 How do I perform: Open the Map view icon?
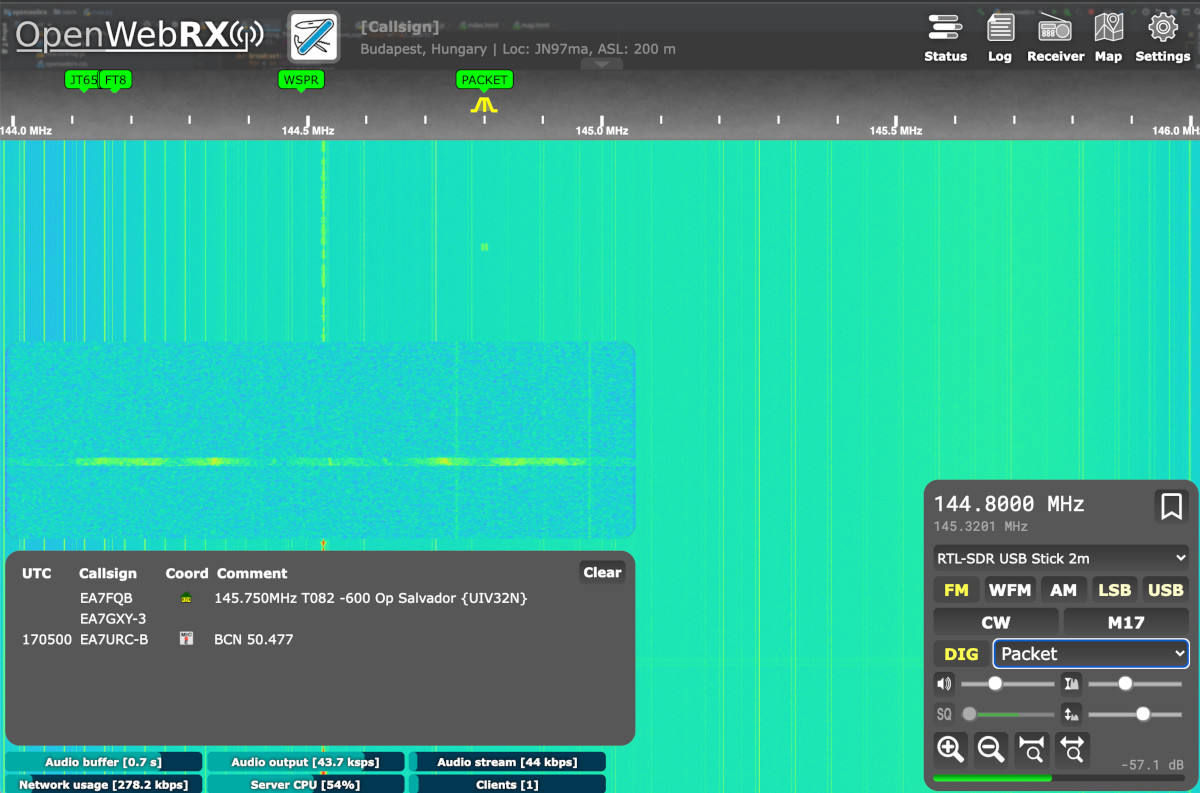pyautogui.click(x=1108, y=30)
